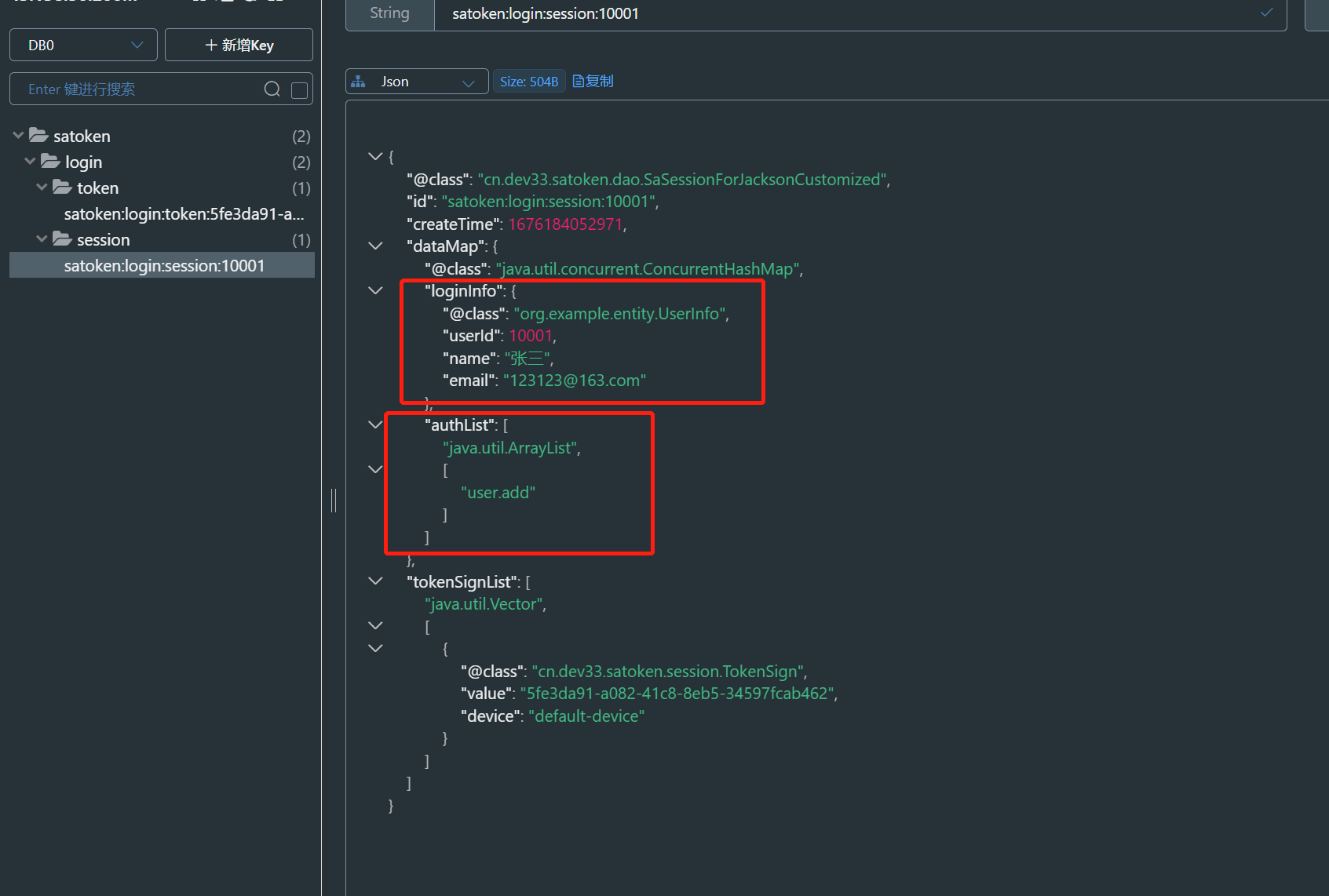
Task: Toggle the exact-match checkbox beside search
Action: 299,90
